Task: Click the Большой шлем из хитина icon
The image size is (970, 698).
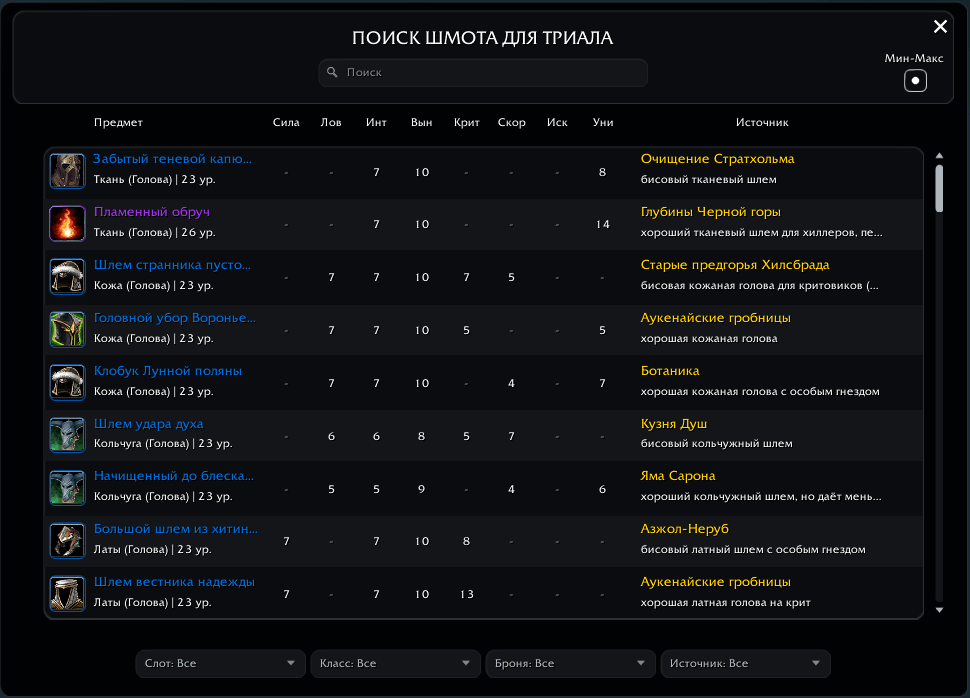Action: [67, 541]
